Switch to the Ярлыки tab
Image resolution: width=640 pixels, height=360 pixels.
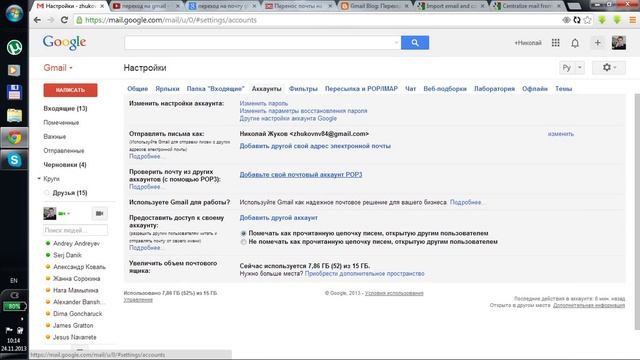tap(167, 89)
